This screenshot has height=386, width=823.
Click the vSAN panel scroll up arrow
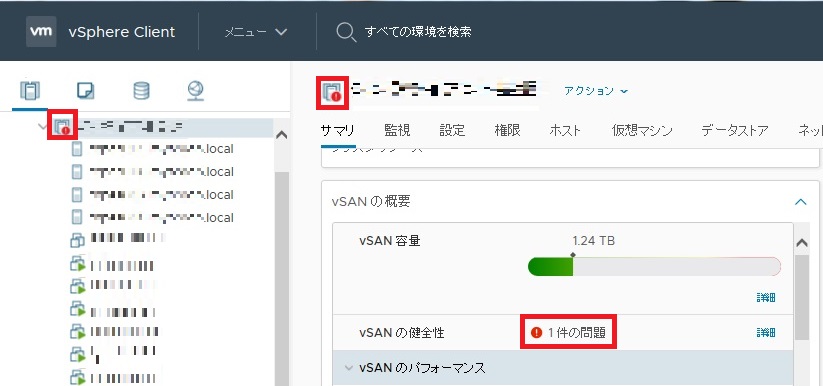[801, 243]
